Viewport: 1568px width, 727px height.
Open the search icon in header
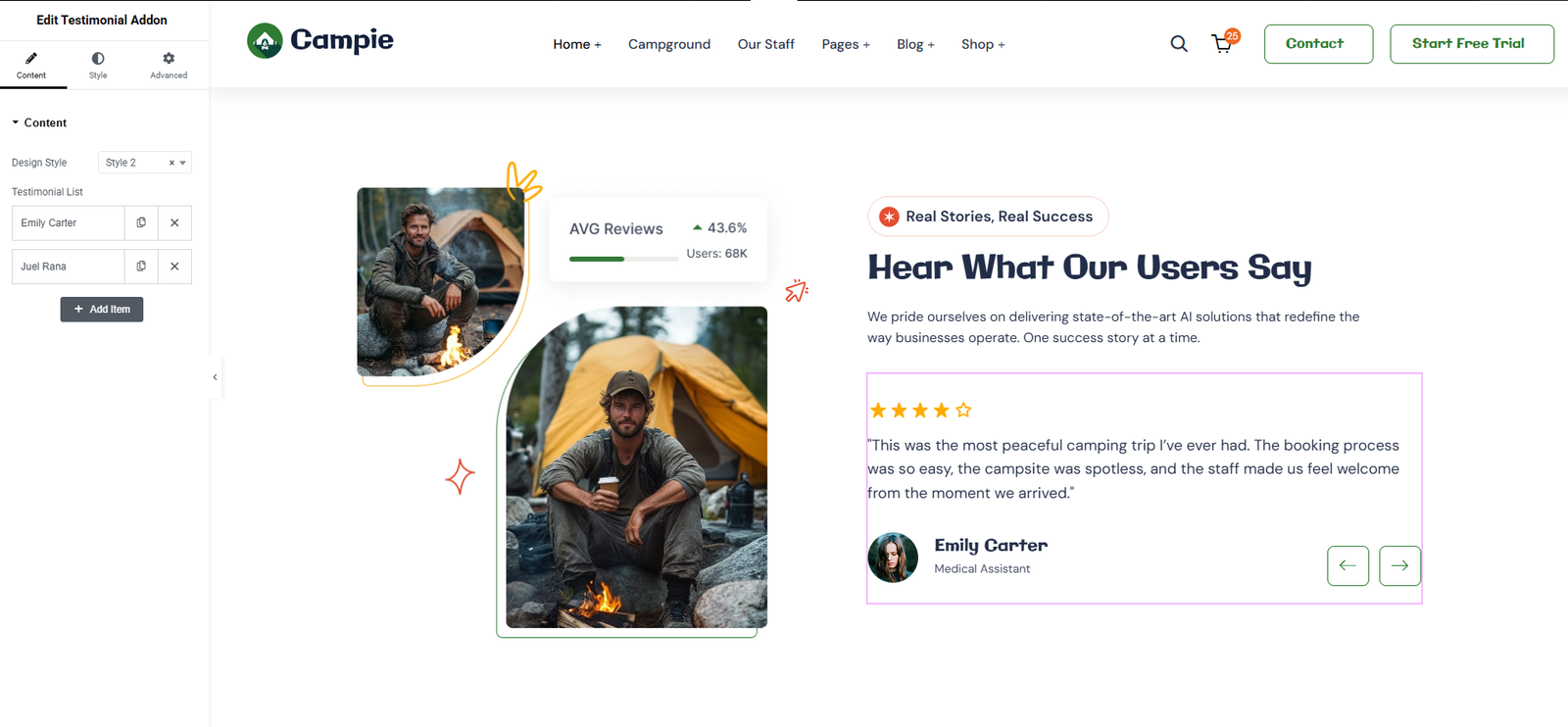[x=1179, y=44]
